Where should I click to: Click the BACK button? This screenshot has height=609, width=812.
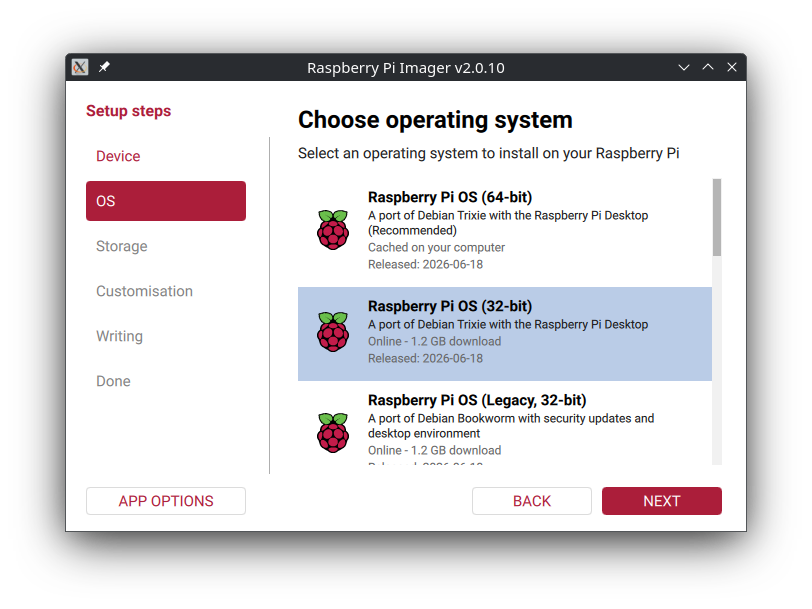click(x=532, y=501)
